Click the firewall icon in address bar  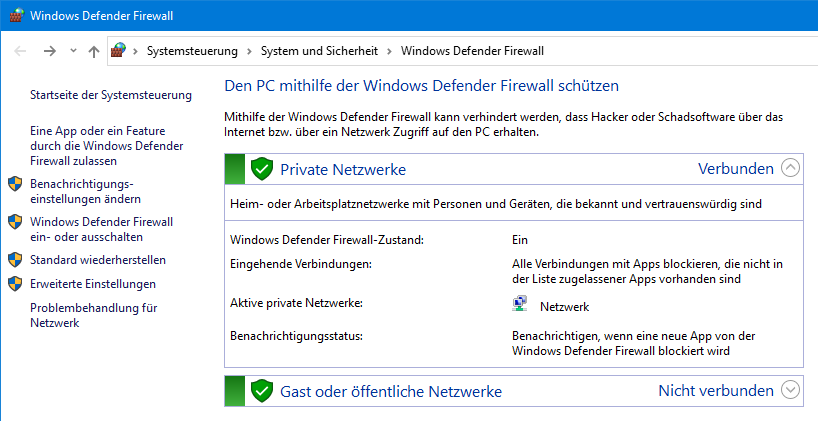(x=119, y=50)
